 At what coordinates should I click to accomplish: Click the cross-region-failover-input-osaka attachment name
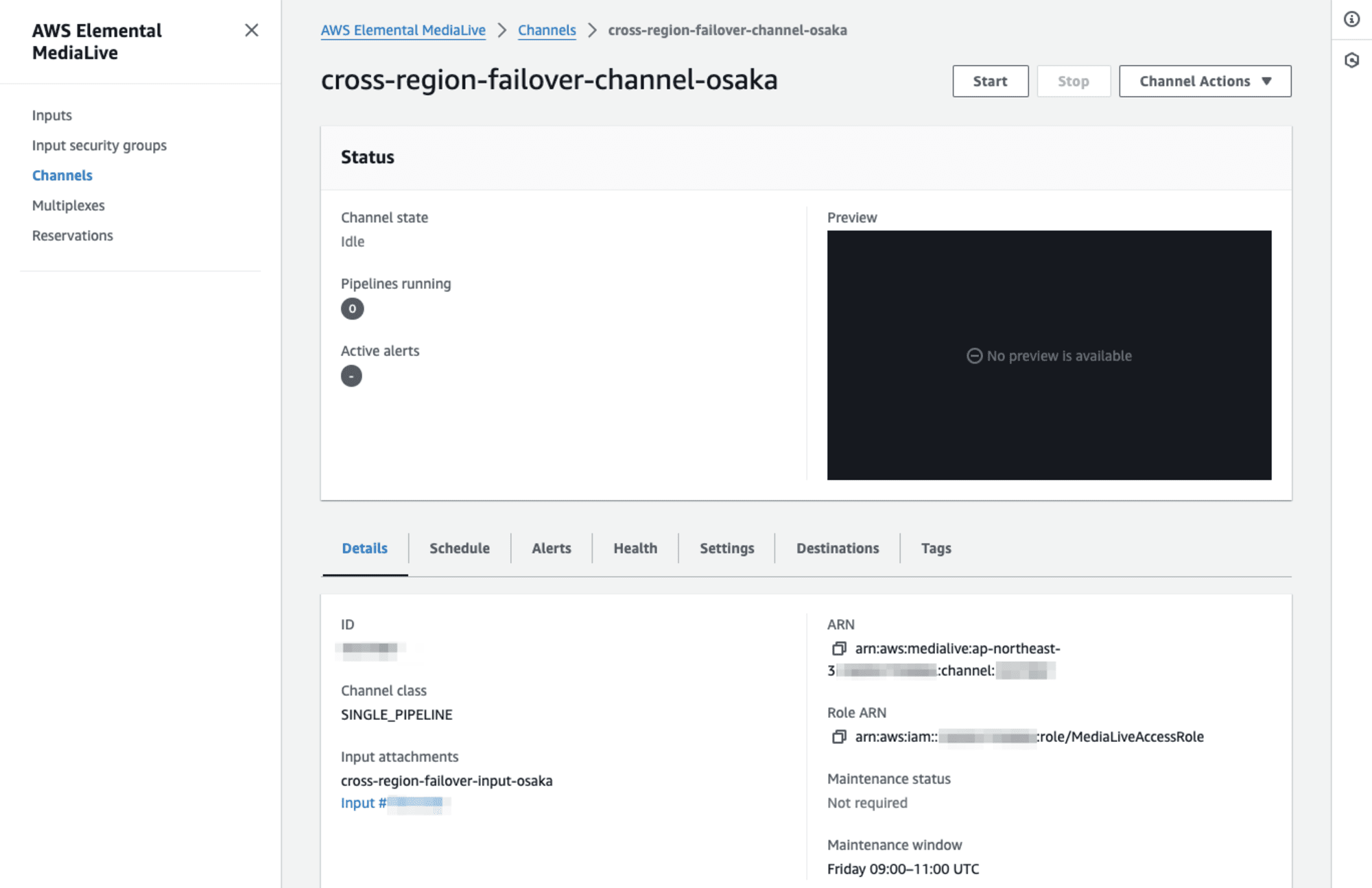(447, 780)
